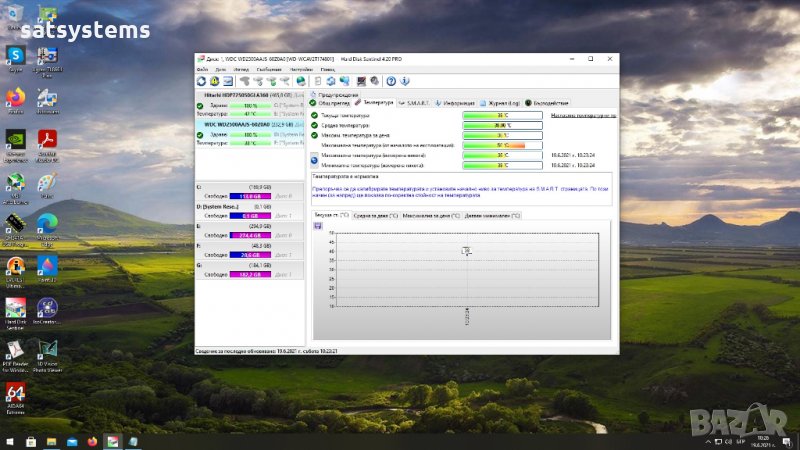The width and height of the screenshot is (800, 450).
Task: Click the yellow warning alert toolbar icon
Action: click(x=214, y=81)
